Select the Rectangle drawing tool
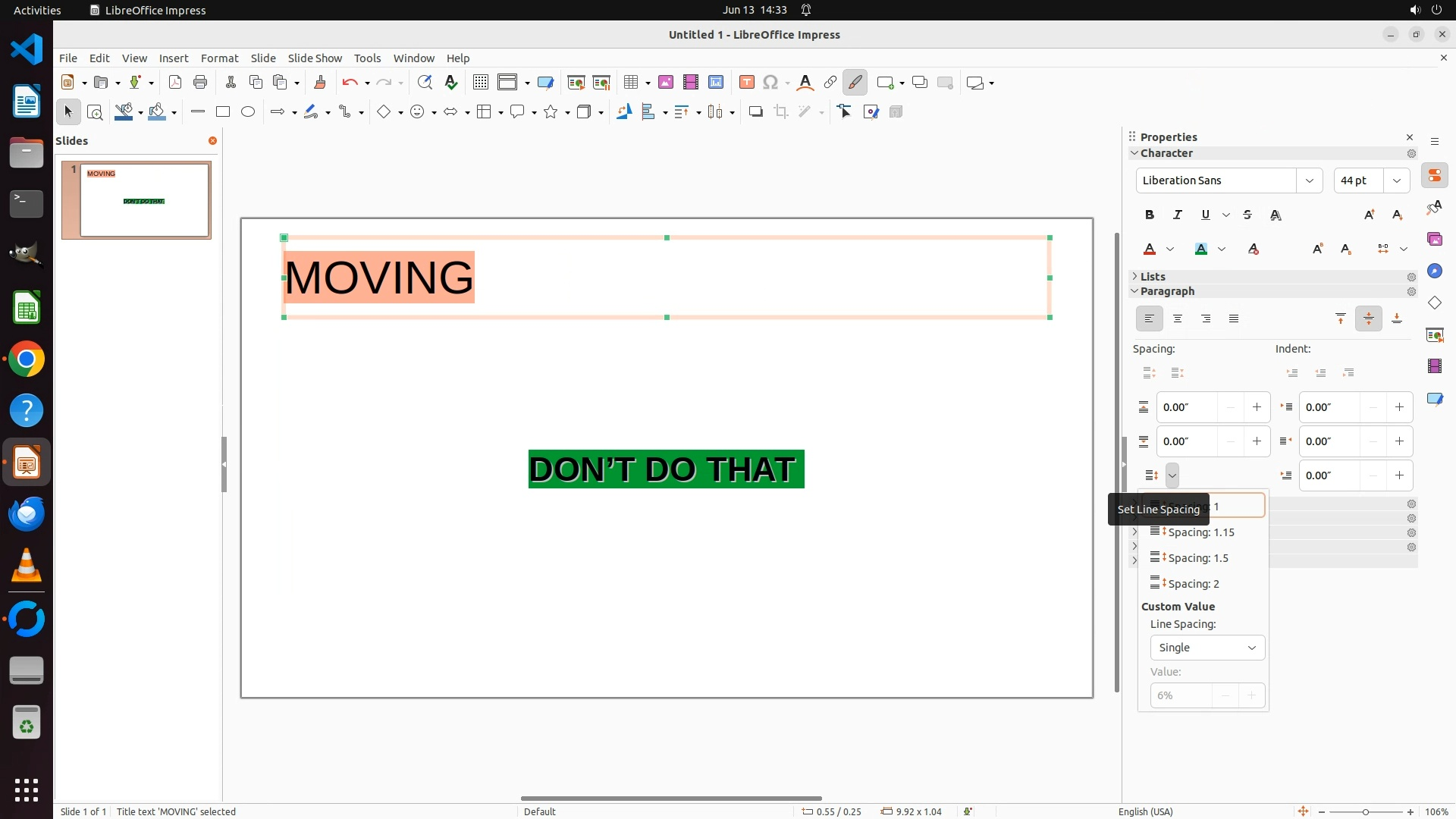 pos(223,112)
